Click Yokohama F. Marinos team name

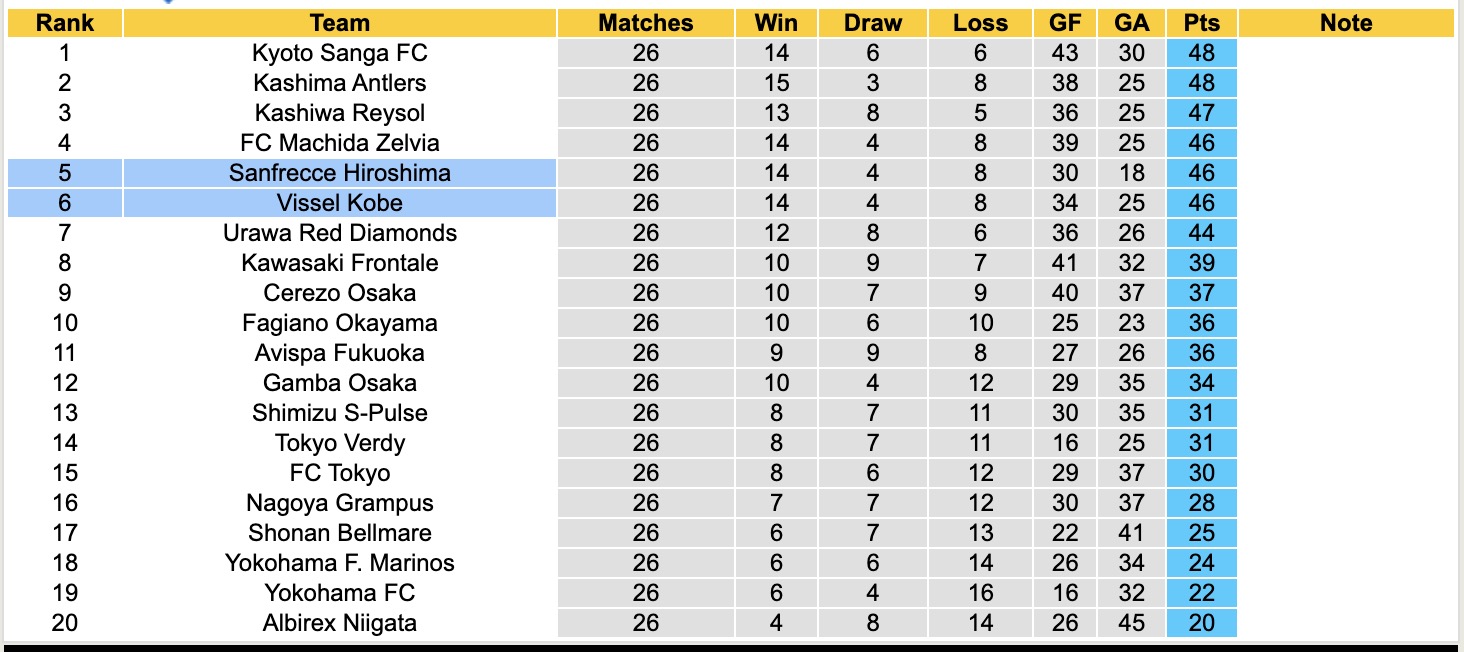[x=340, y=563]
